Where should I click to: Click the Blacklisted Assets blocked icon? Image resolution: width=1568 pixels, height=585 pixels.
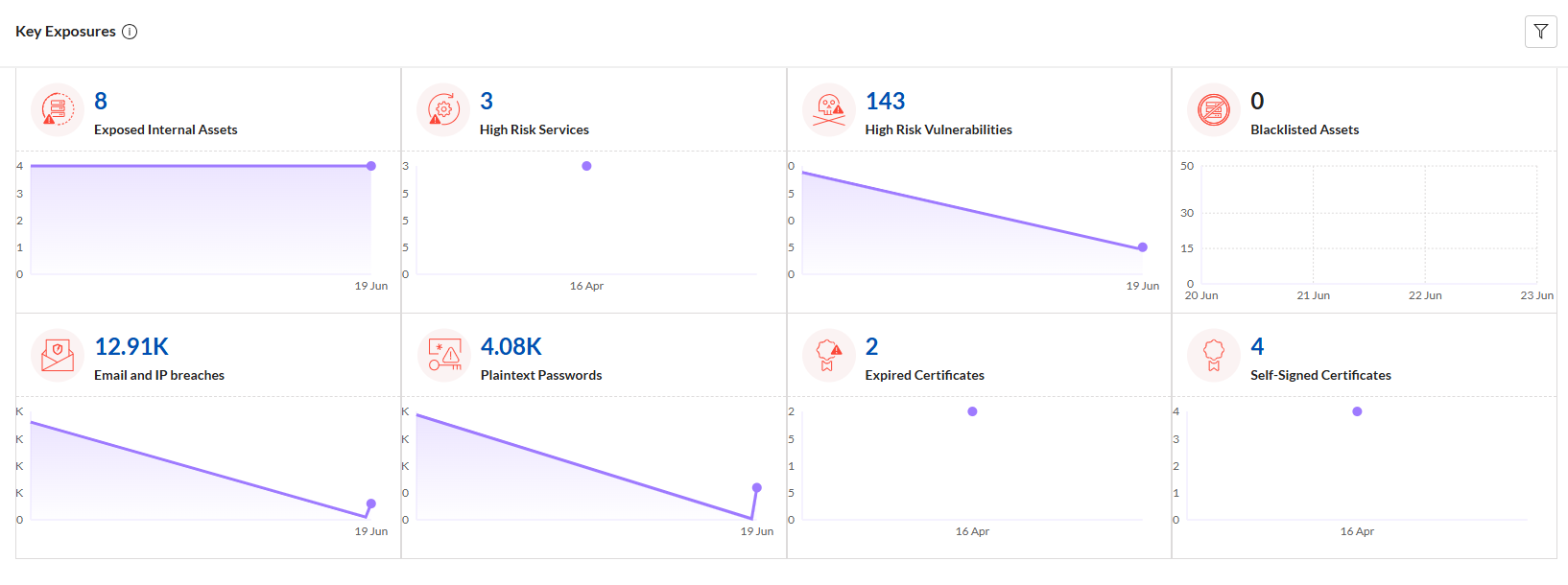[1214, 110]
